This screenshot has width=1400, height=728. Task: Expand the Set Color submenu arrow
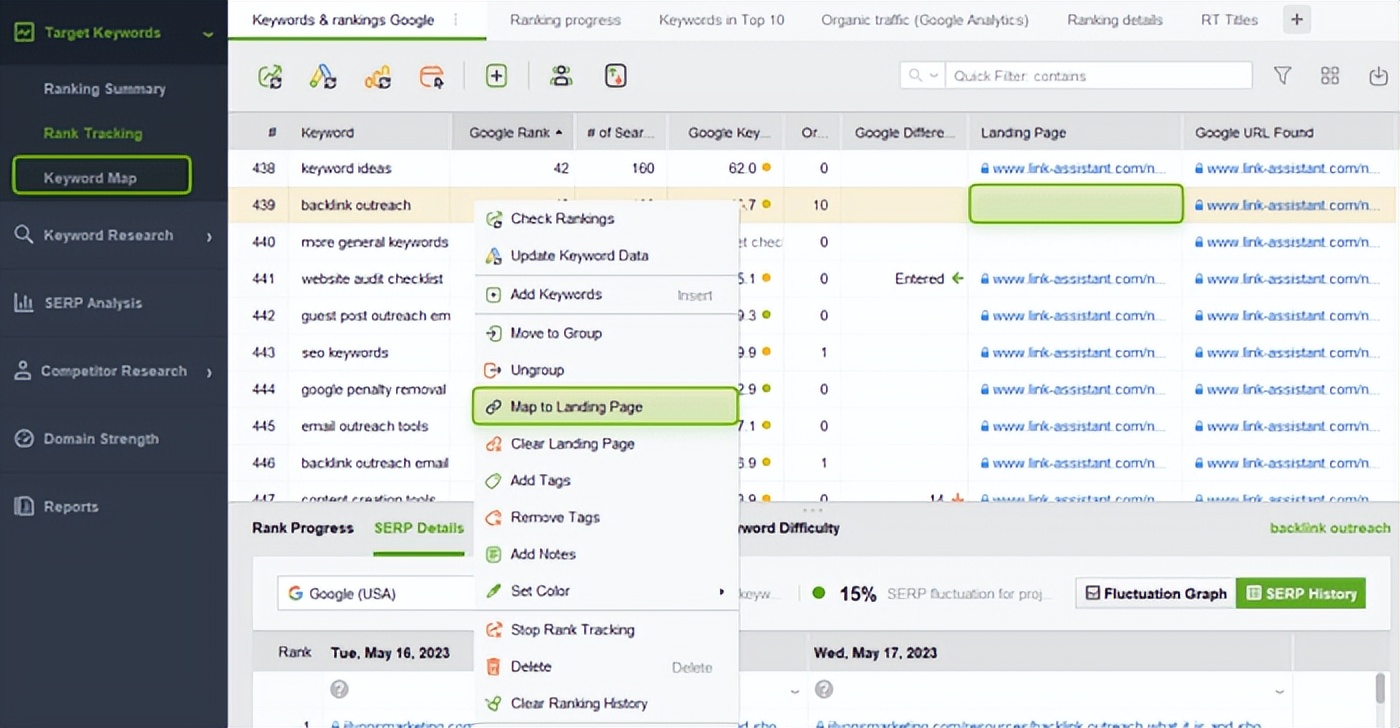[x=721, y=592]
